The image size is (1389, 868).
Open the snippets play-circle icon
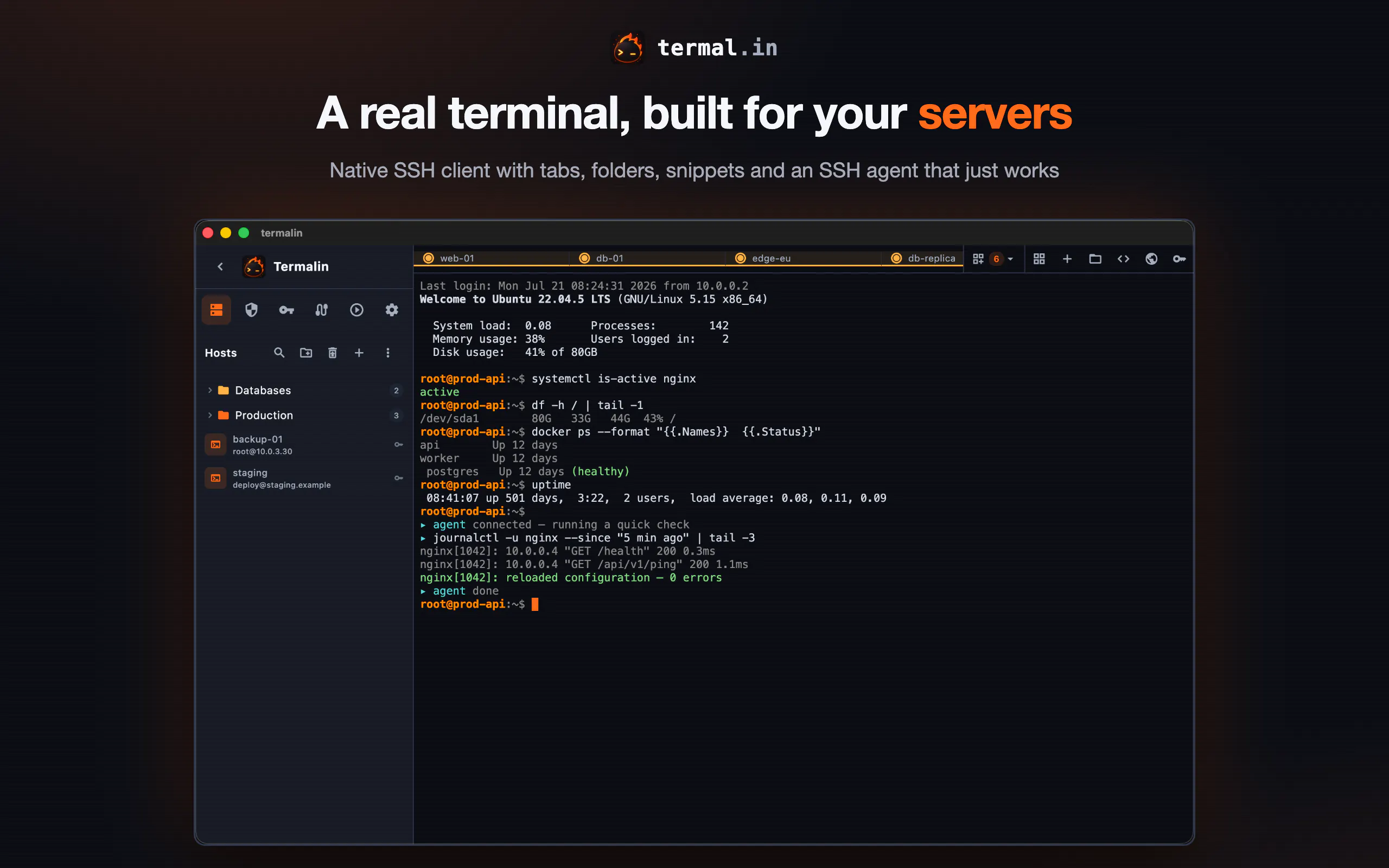pos(356,310)
